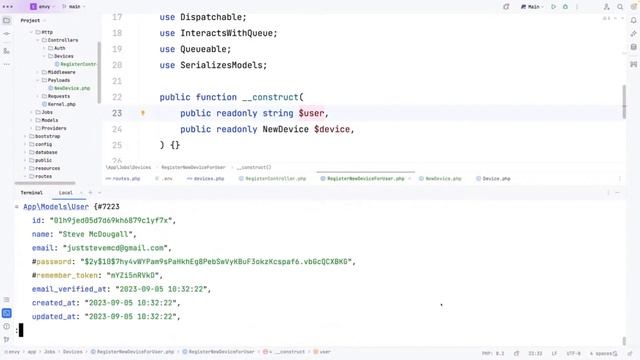640x360 pixels.
Task: Open the Notifications bell icon
Action: click(x=633, y=20)
